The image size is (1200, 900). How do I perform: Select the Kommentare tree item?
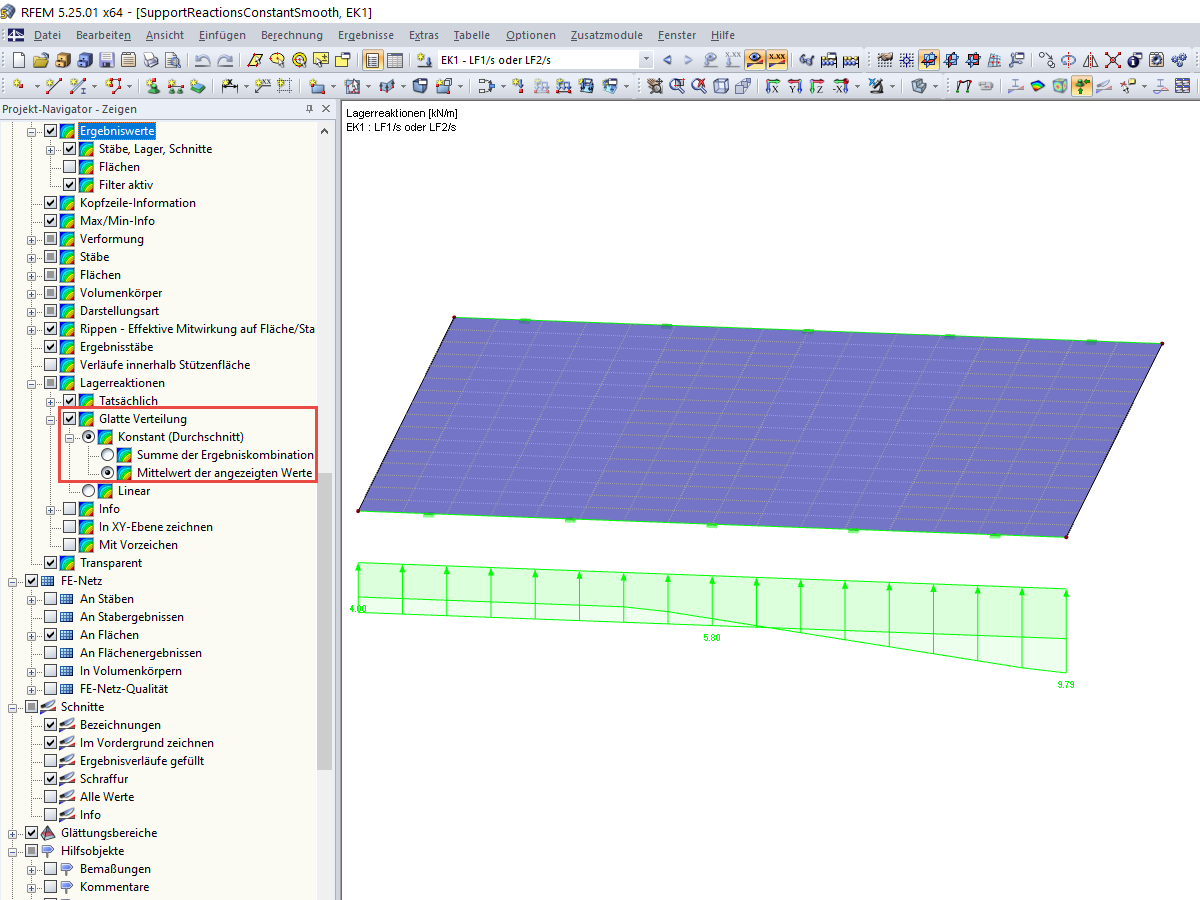click(x=114, y=887)
